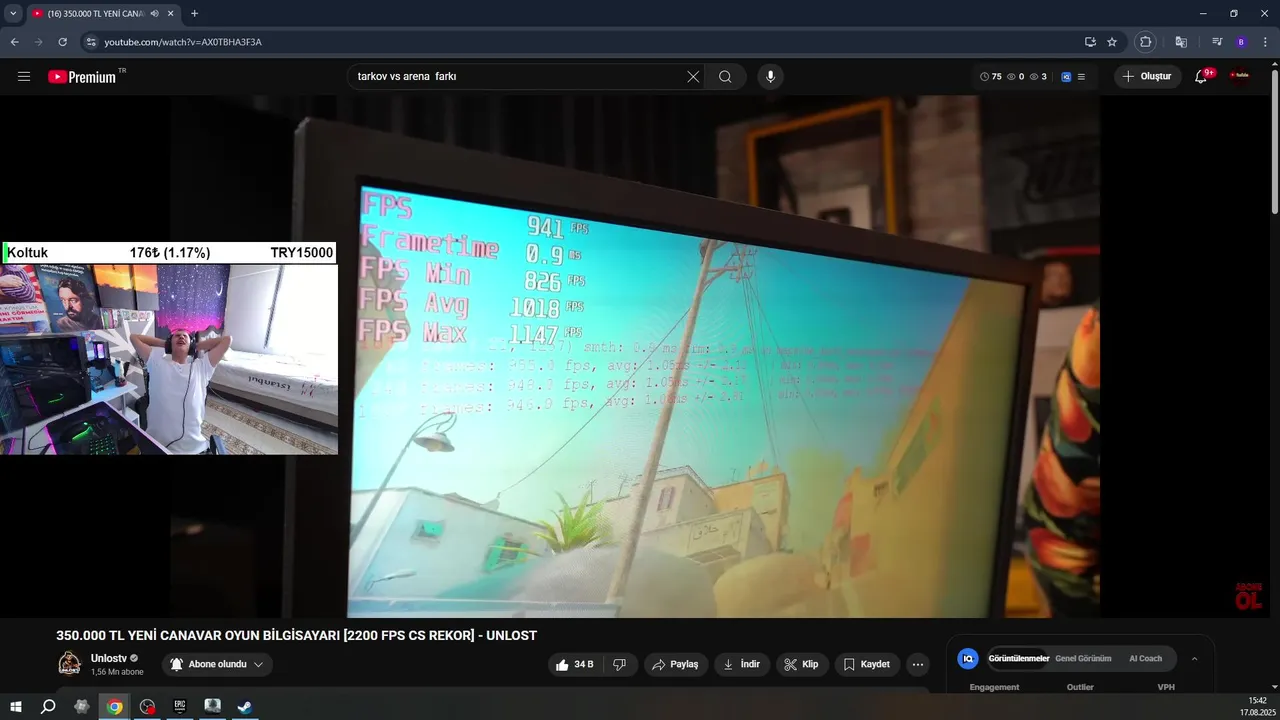Open Epic Games Launcher from taskbar
1280x720 pixels.
pos(180,706)
